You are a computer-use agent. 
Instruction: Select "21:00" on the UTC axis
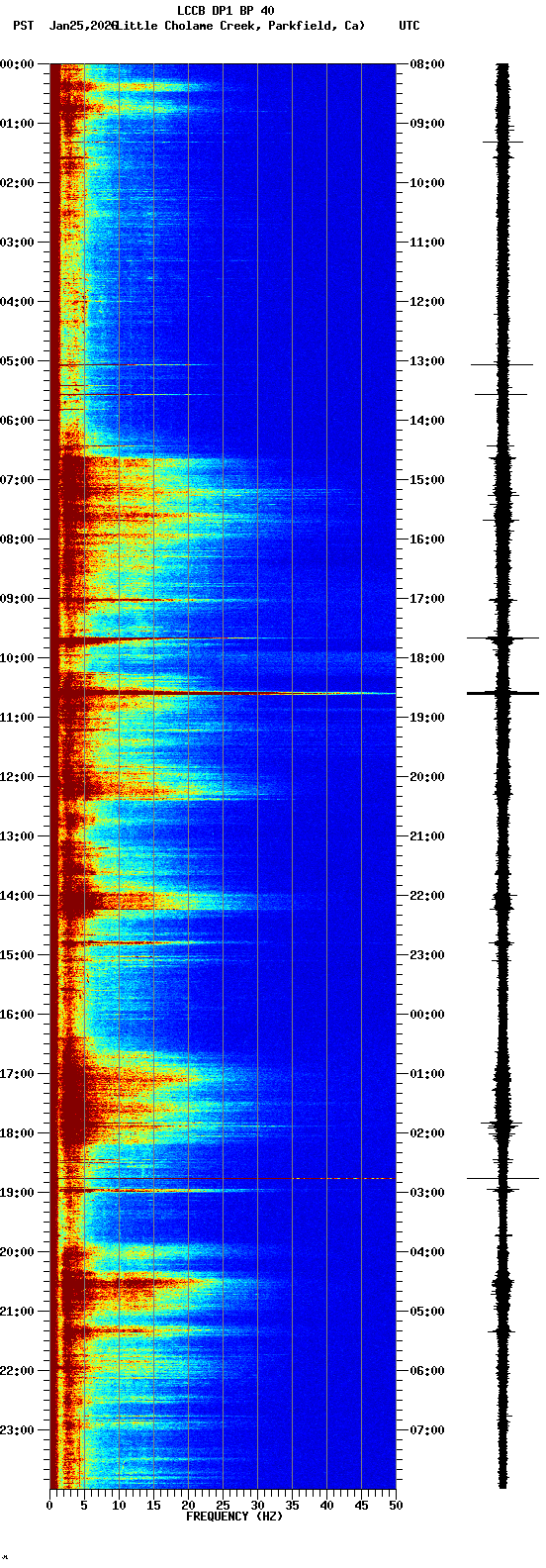pos(427,836)
